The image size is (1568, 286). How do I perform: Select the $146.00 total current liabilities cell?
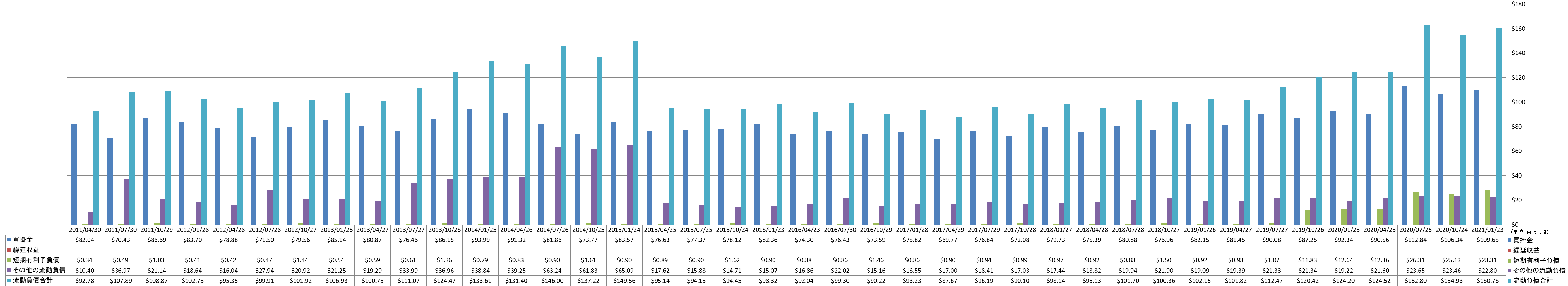(553, 280)
